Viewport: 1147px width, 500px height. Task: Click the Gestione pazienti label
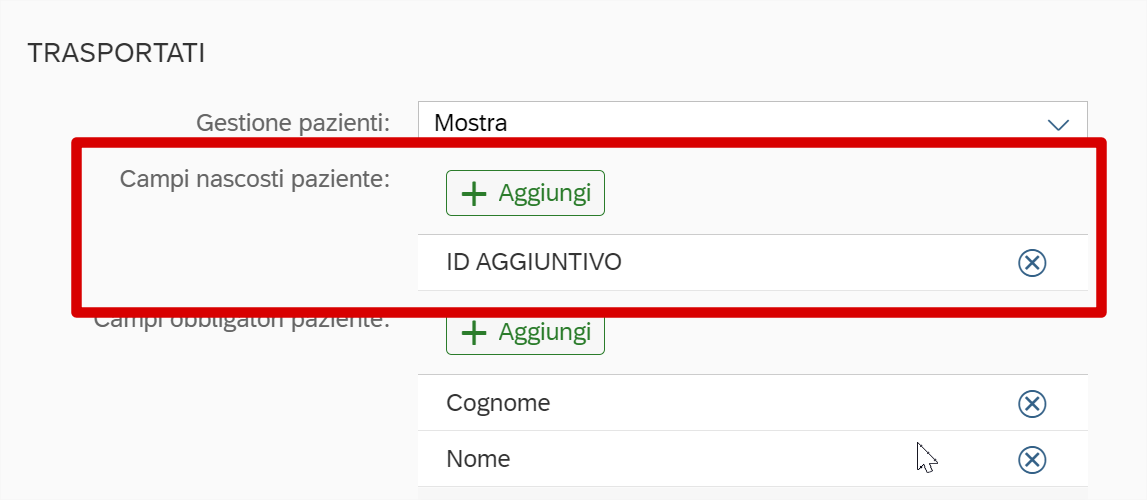click(292, 123)
